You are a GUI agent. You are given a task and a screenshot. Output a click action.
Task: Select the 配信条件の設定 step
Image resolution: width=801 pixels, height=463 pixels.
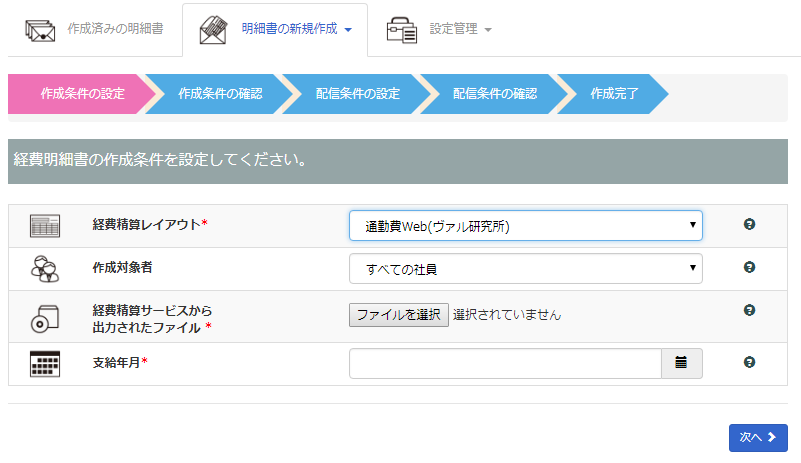[357, 94]
